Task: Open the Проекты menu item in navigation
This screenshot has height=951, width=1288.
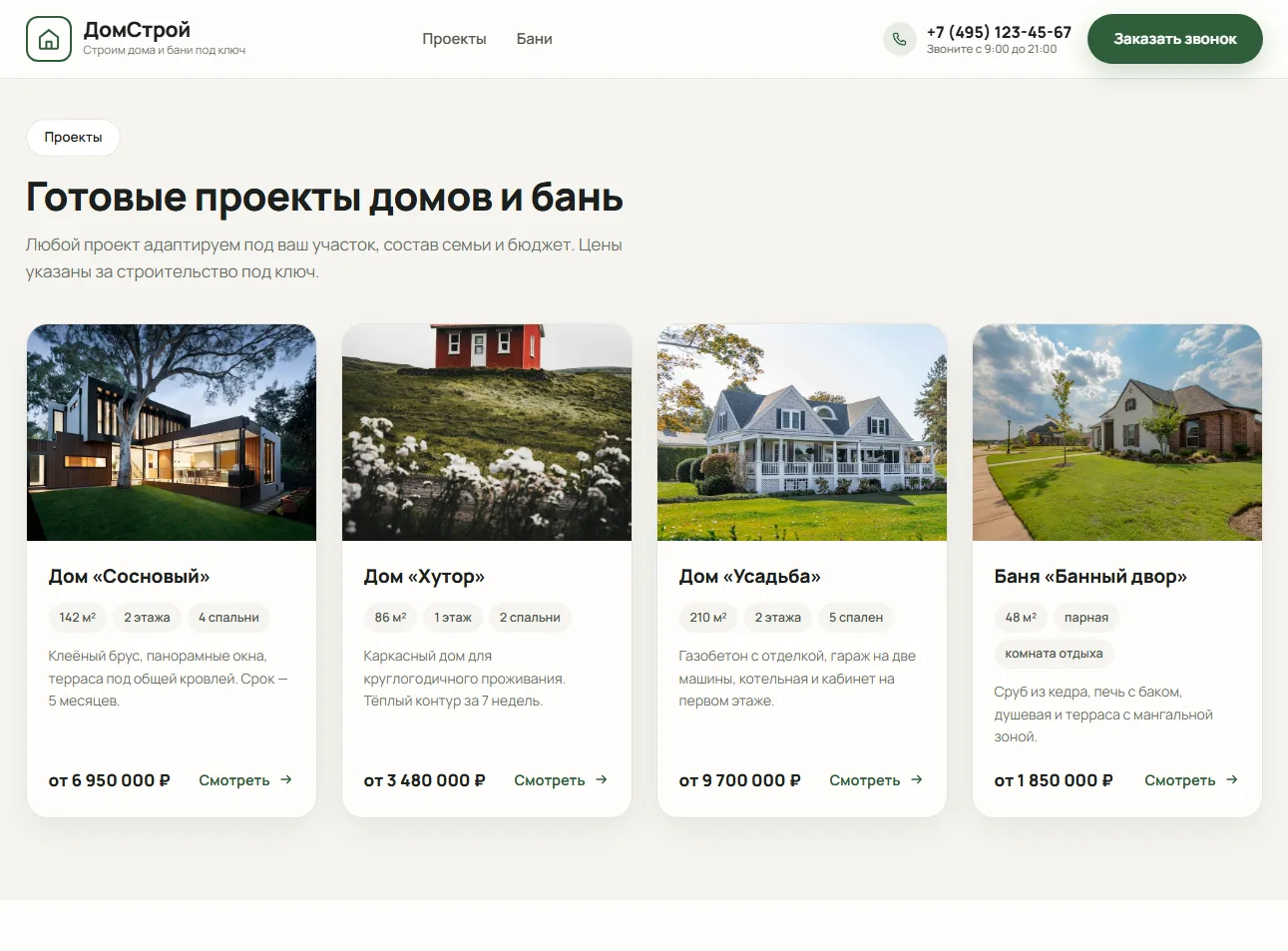Action: point(454,39)
